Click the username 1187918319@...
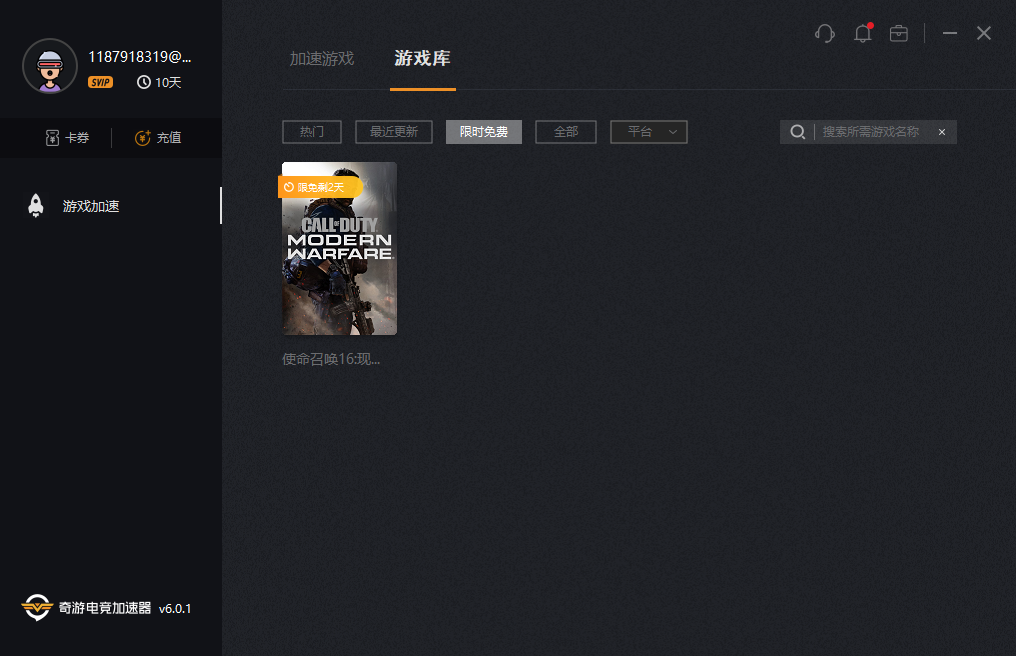Image resolution: width=1016 pixels, height=656 pixels. click(140, 57)
